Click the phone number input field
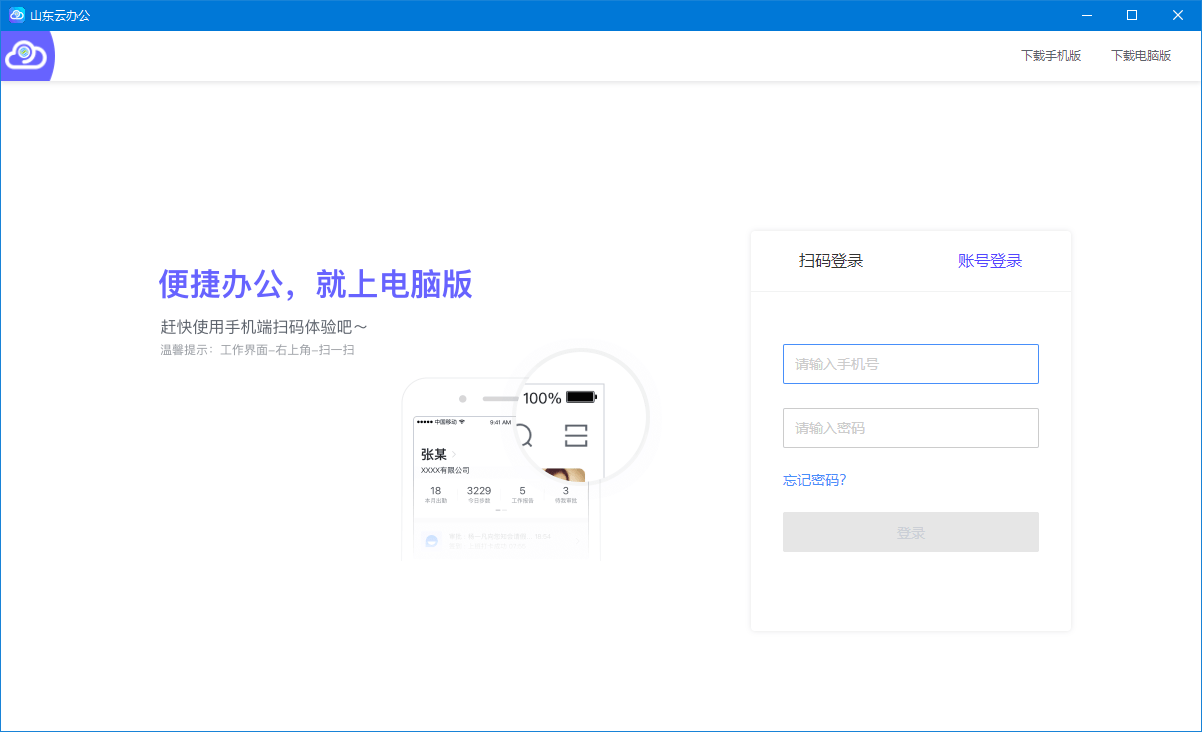This screenshot has width=1202, height=732. click(x=911, y=364)
